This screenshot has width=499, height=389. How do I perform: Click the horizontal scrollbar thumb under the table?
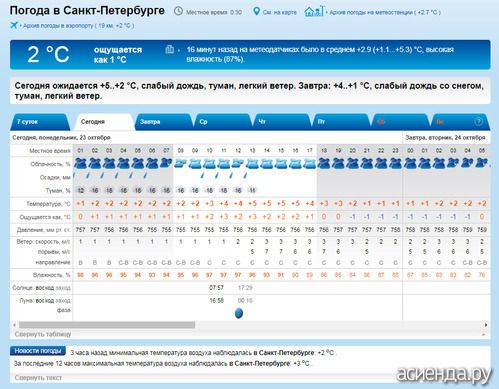[x=107, y=325]
